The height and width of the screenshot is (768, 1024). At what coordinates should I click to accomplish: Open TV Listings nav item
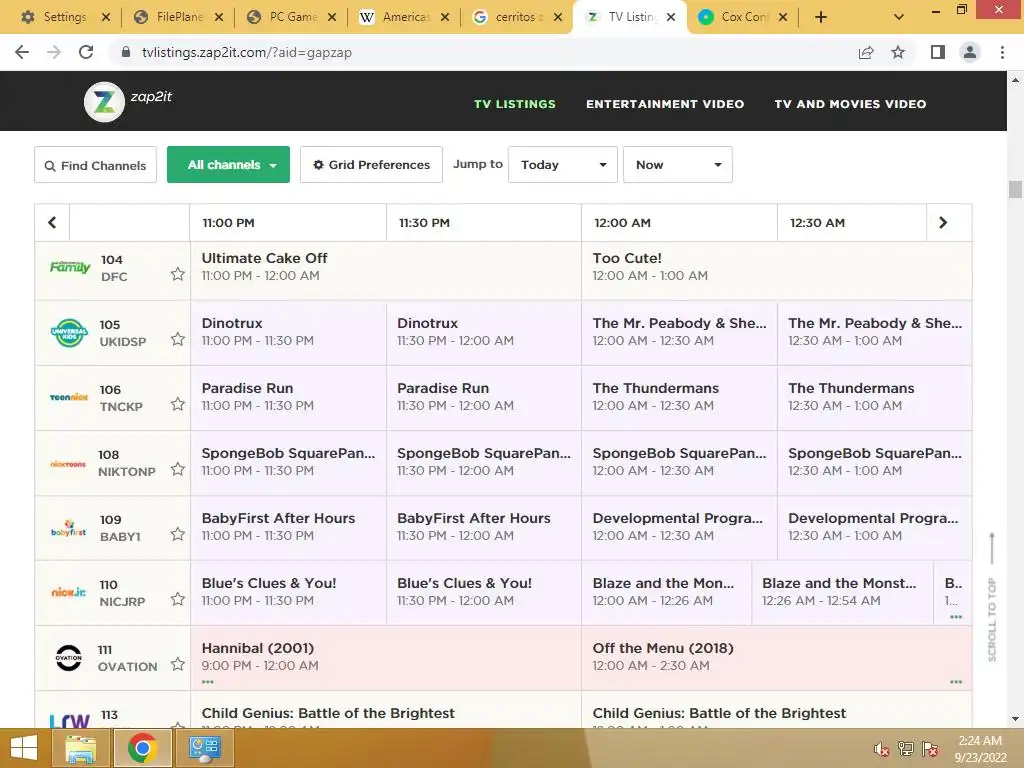click(515, 104)
